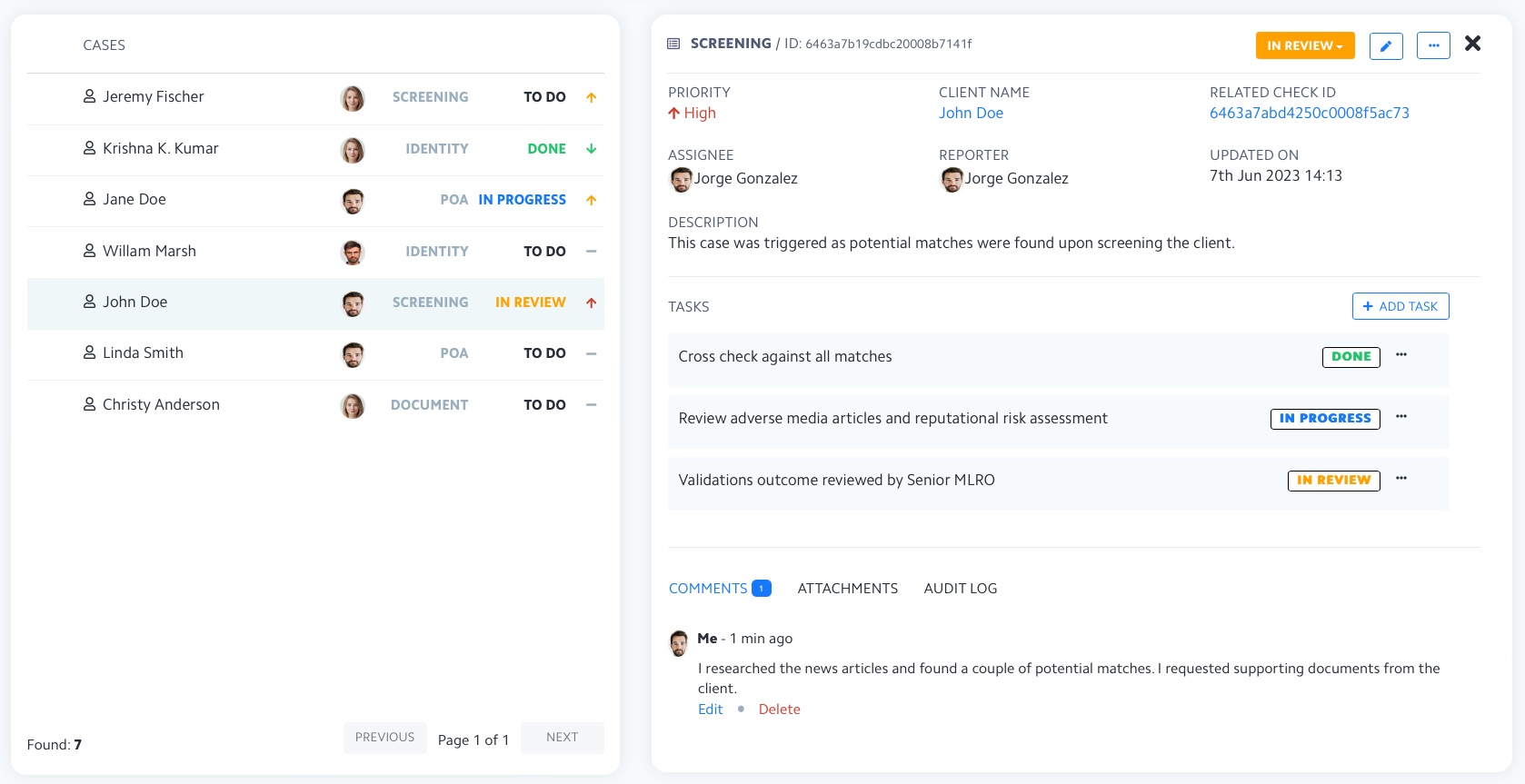The image size is (1525, 784).
Task: Open the DONE status badge on Cross check task
Action: coord(1351,357)
